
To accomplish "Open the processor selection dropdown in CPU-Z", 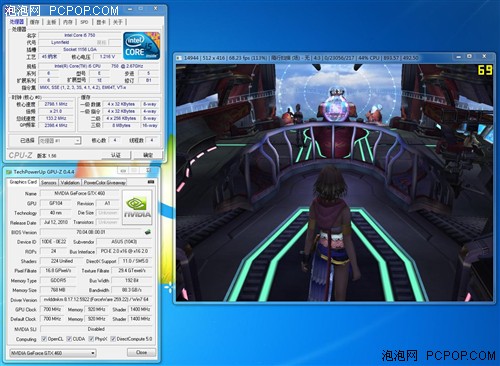I will 60,141.
